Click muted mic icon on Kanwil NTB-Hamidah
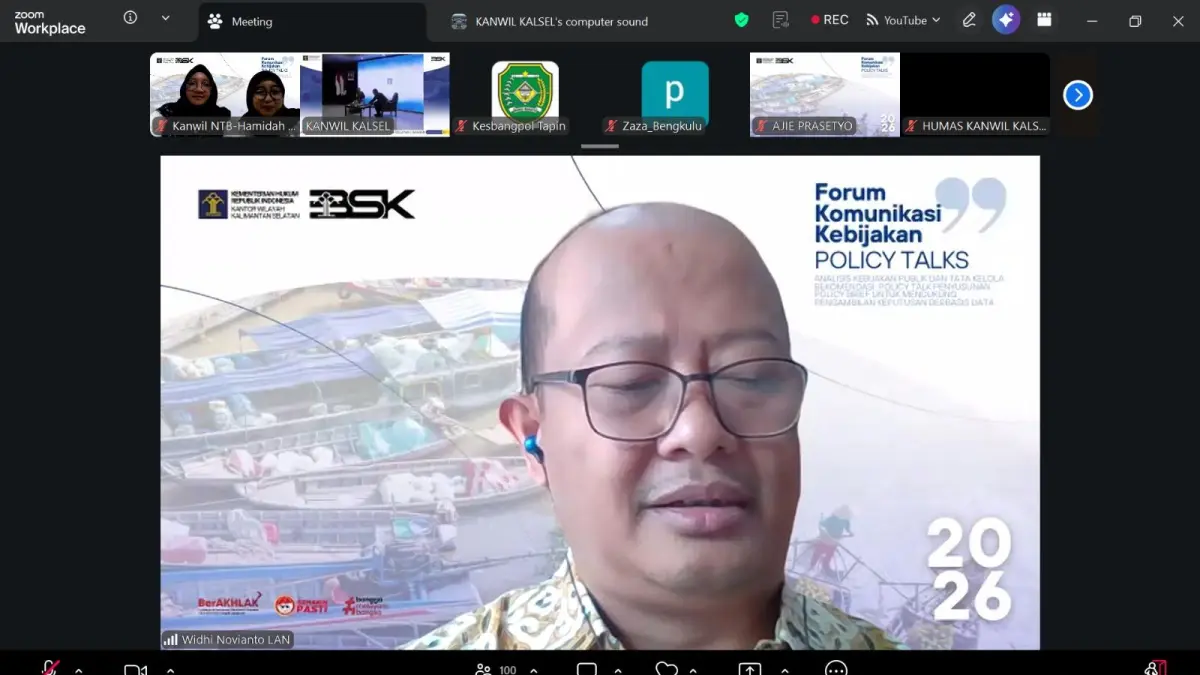Image resolution: width=1200 pixels, height=675 pixels. click(161, 126)
